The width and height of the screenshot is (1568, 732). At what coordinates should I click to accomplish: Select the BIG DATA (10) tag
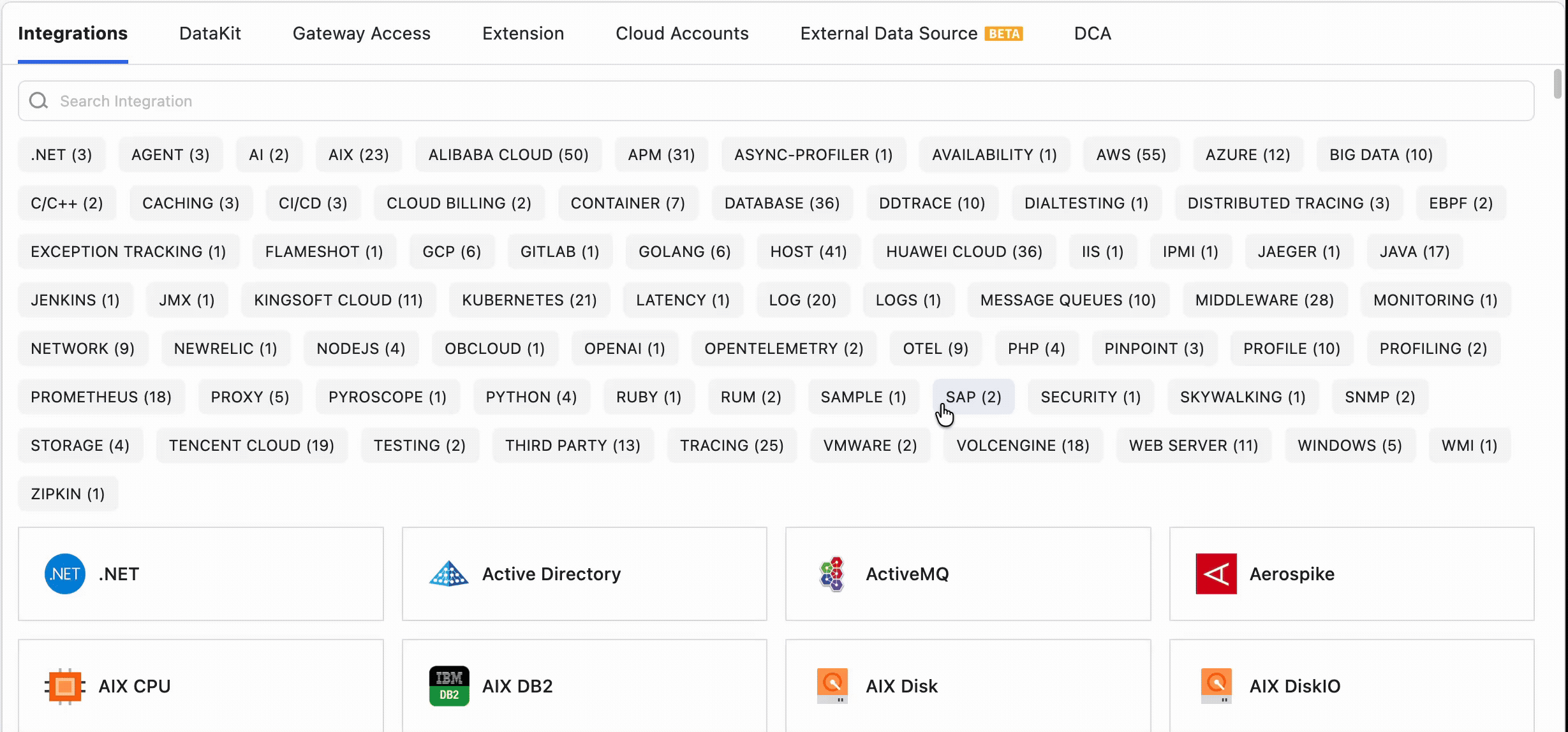1381,154
